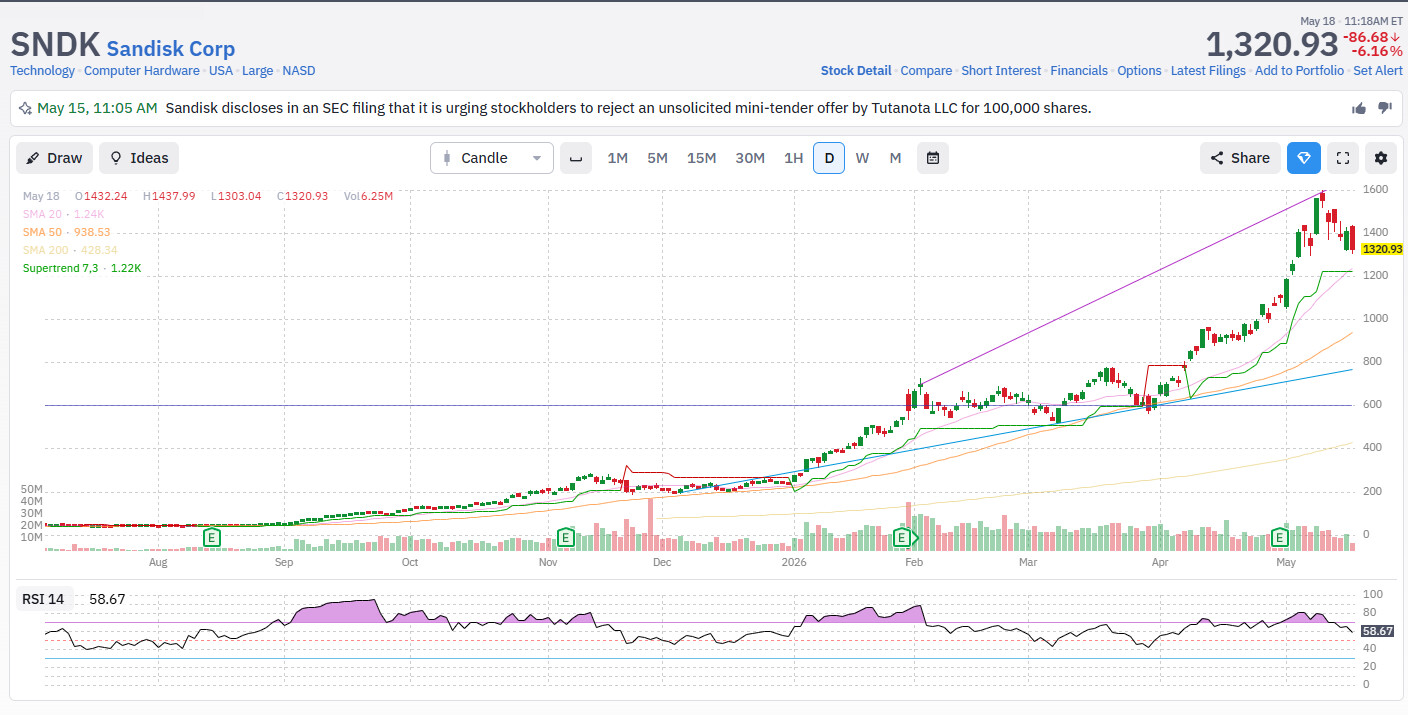Open the calendar date range picker
The image size is (1408, 715).
tap(933, 158)
